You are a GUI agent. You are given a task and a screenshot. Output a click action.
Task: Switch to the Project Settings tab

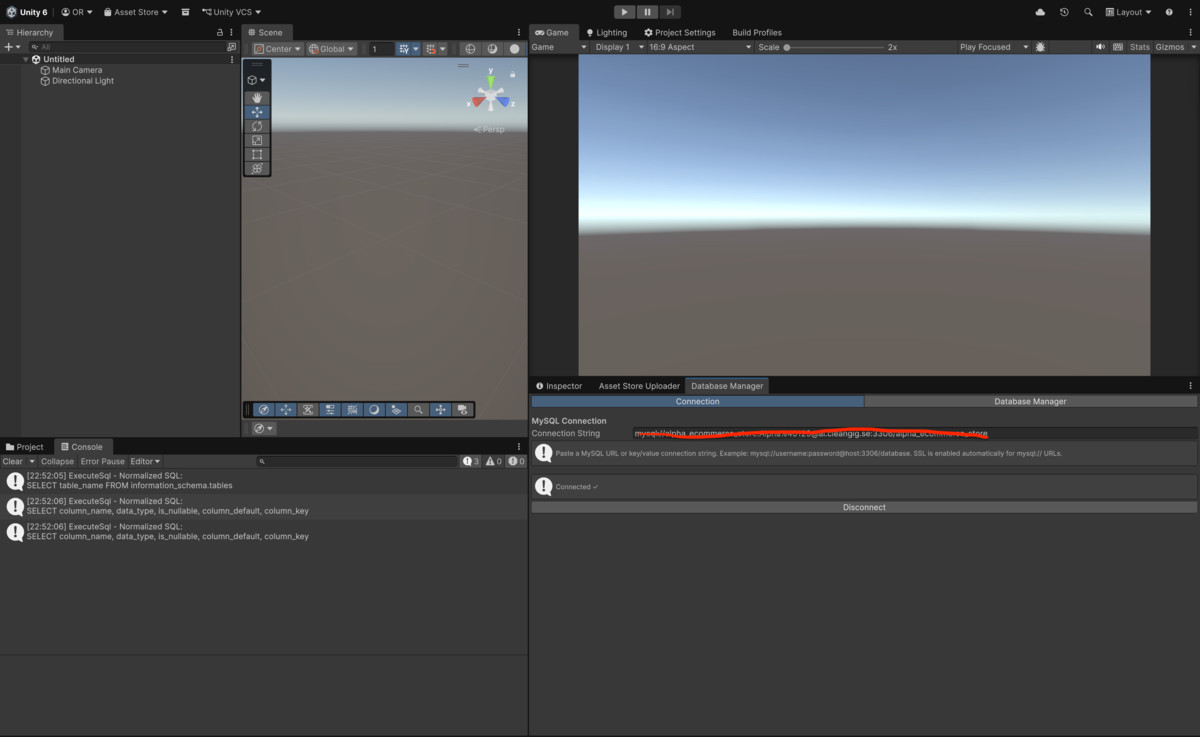point(679,32)
